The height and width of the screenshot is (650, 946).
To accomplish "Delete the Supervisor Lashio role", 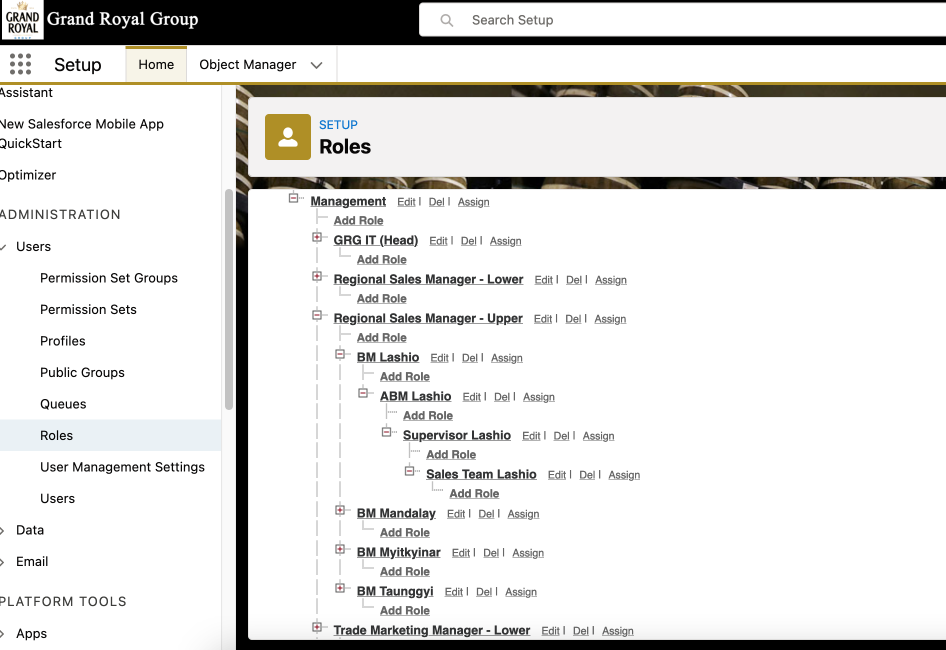I will tap(561, 436).
